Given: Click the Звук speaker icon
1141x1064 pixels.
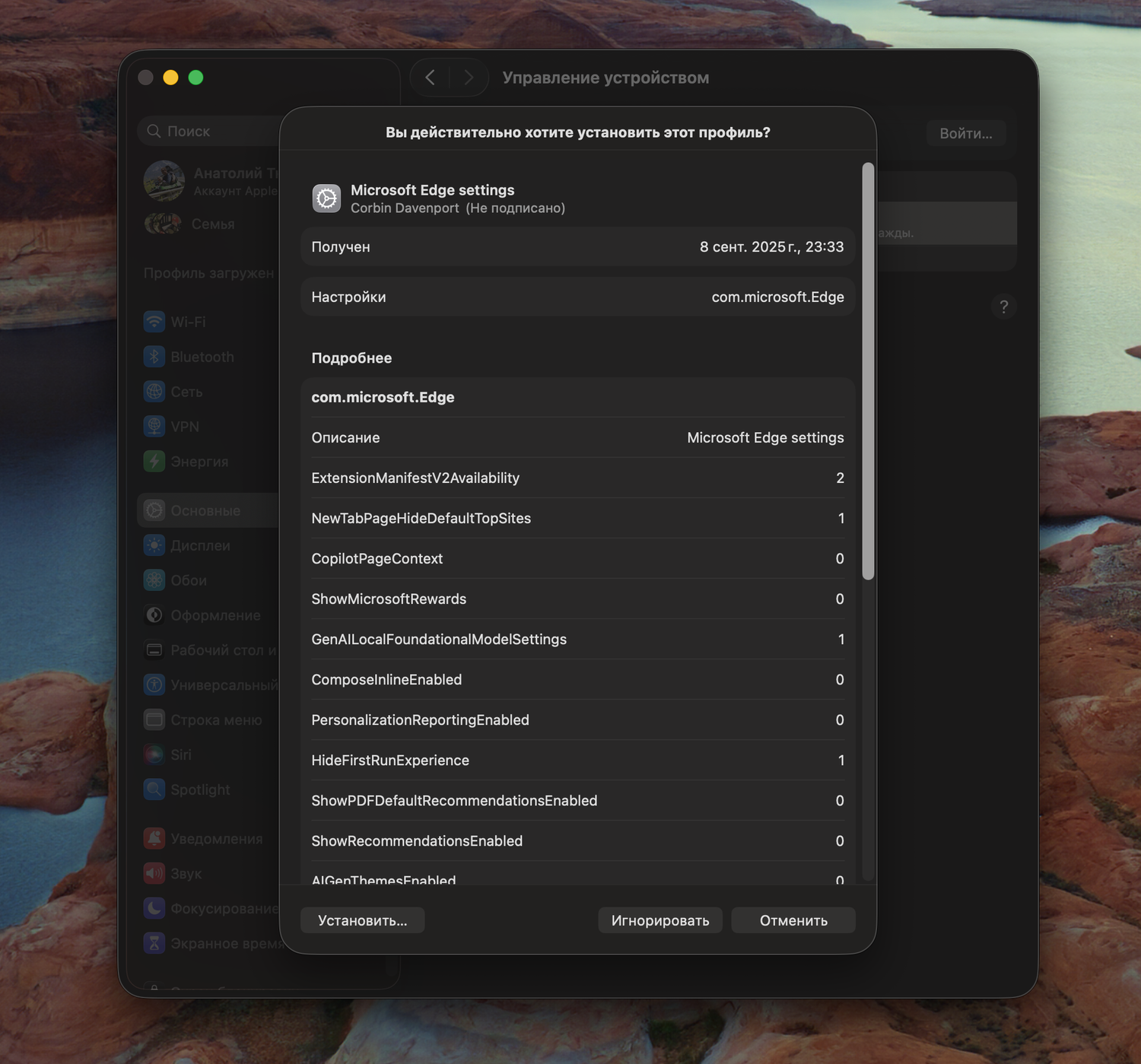Looking at the screenshot, I should coord(154,874).
